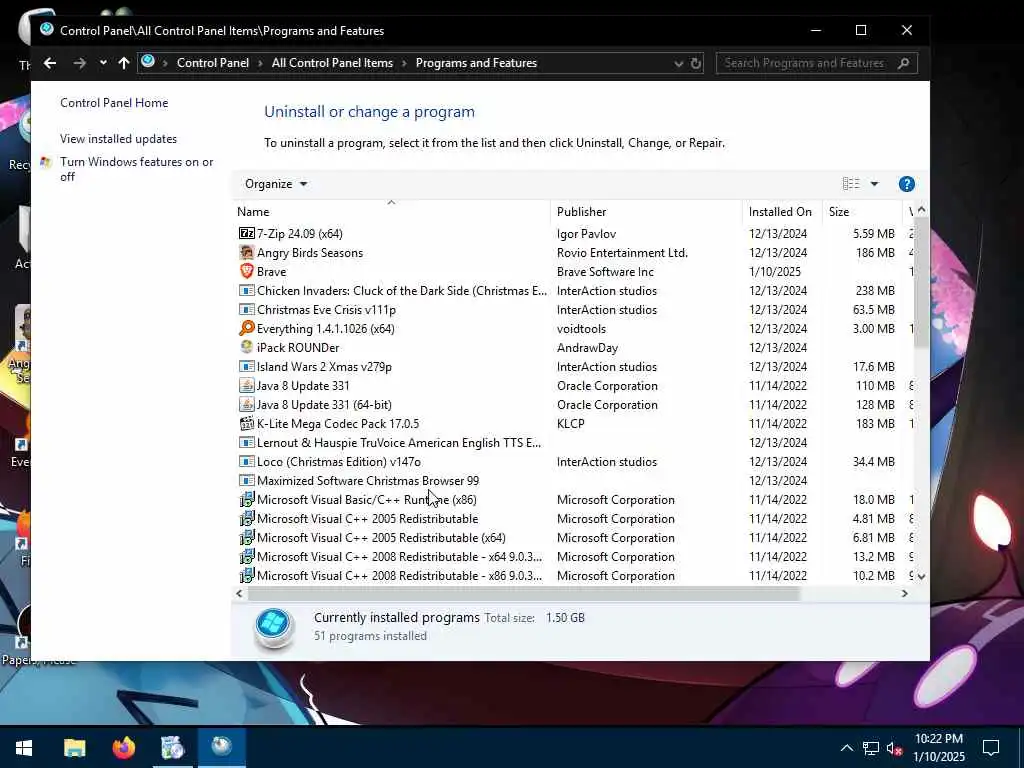The image size is (1024, 768).
Task: Open Control Panel Home link
Action: coord(114,103)
